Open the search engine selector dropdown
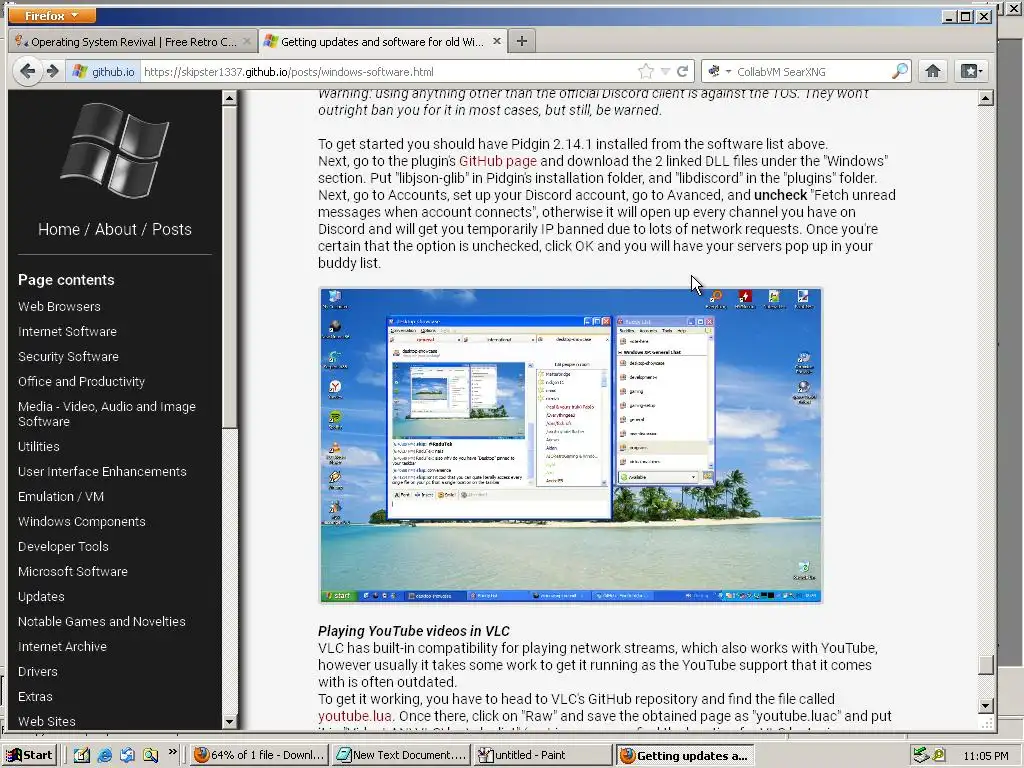 [720, 71]
